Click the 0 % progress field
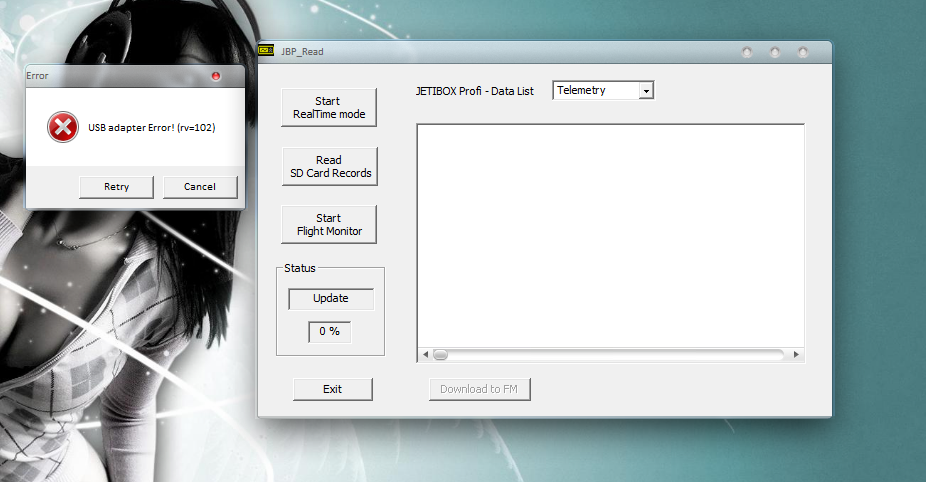 [330, 332]
